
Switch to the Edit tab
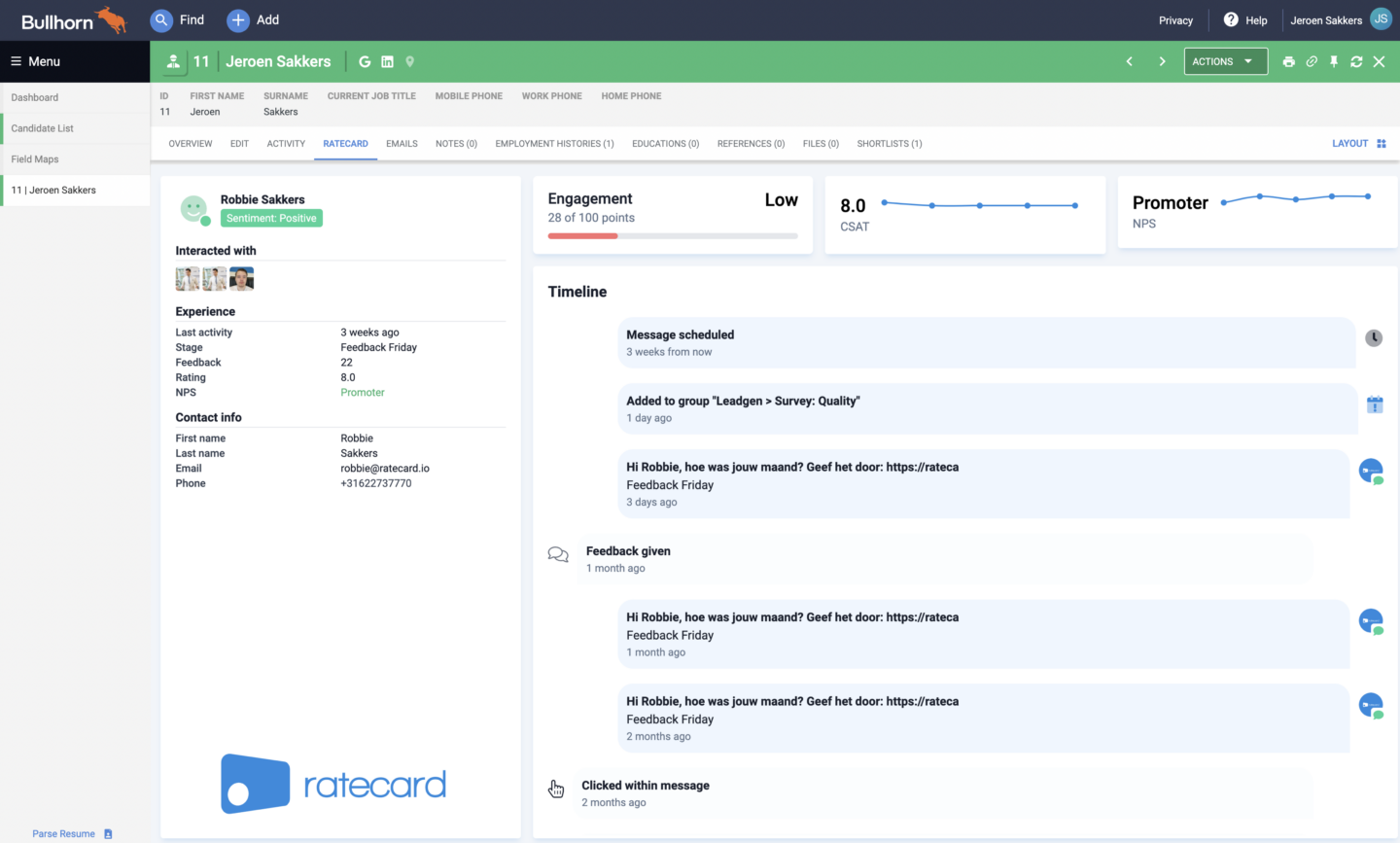click(x=239, y=144)
